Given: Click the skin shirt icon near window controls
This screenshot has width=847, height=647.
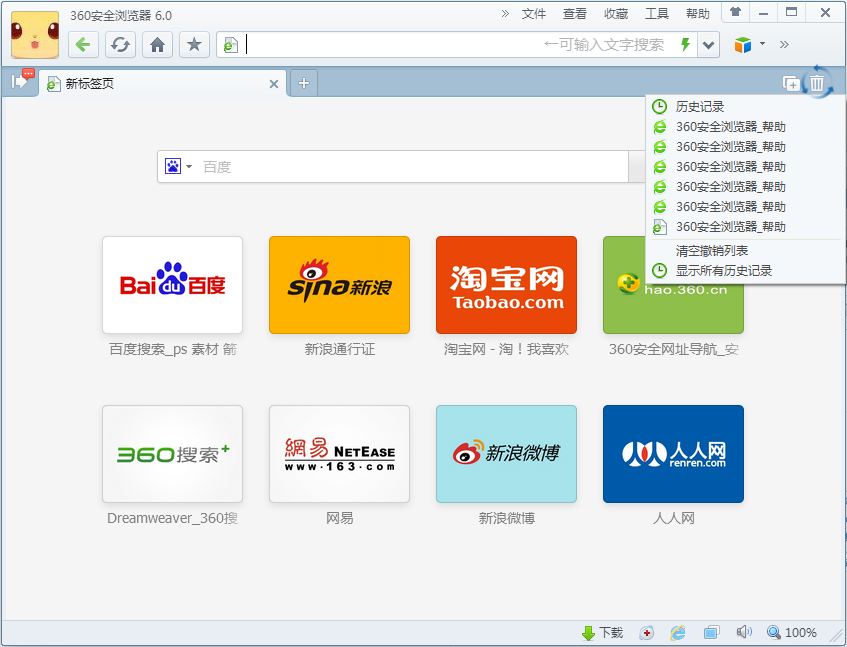Looking at the screenshot, I should [734, 12].
